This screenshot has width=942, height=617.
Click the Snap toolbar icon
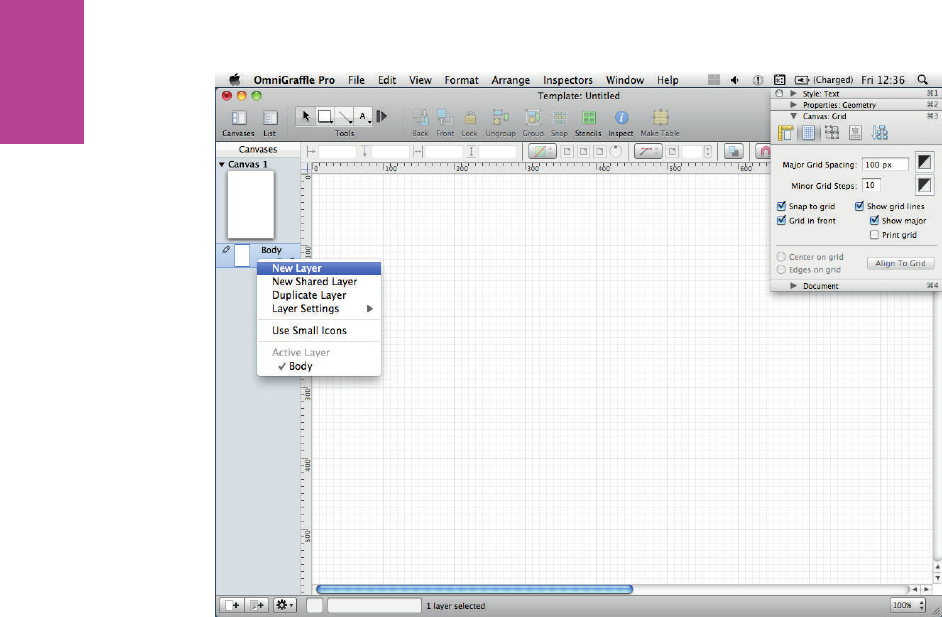(559, 117)
